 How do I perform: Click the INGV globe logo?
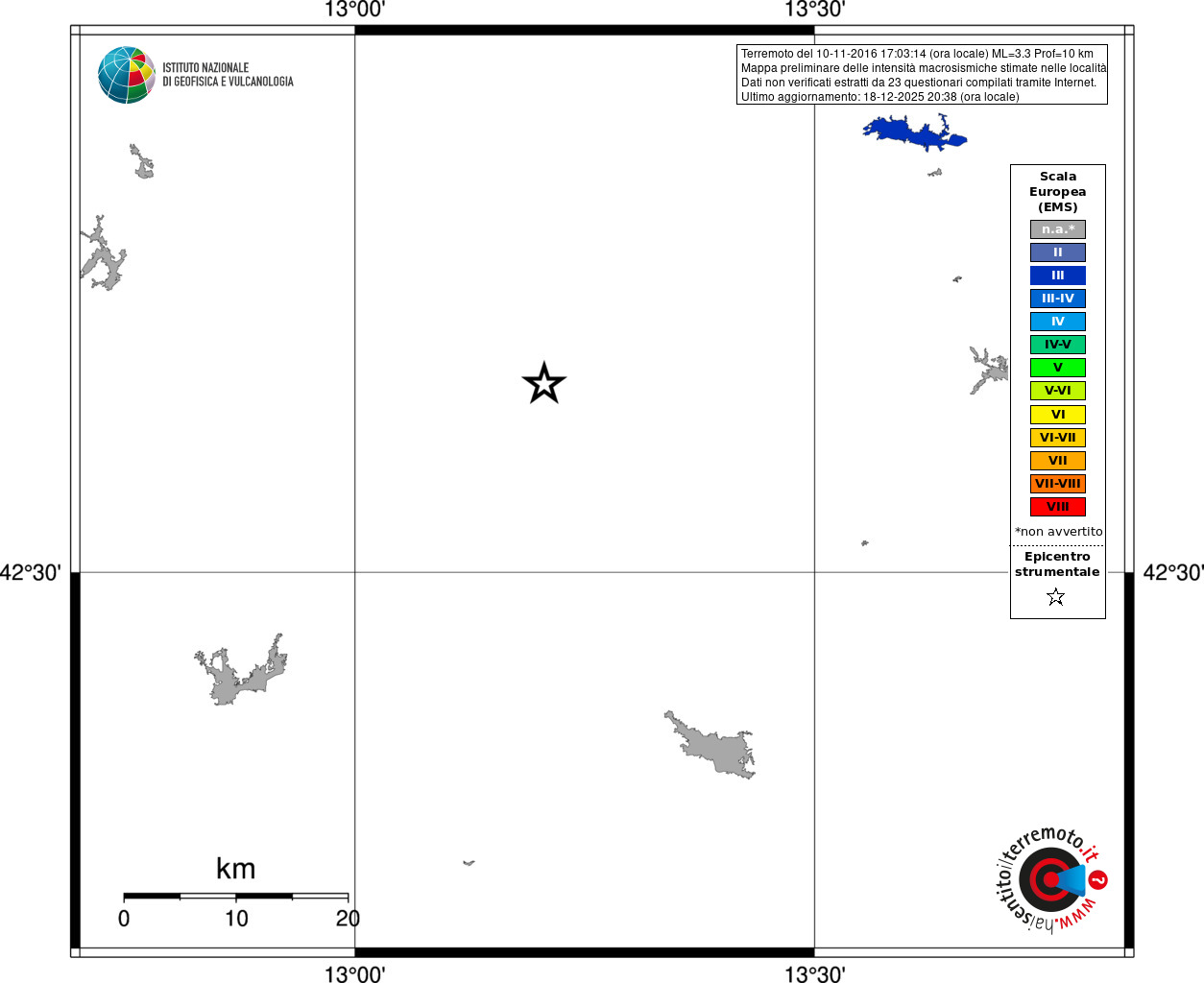(x=127, y=75)
